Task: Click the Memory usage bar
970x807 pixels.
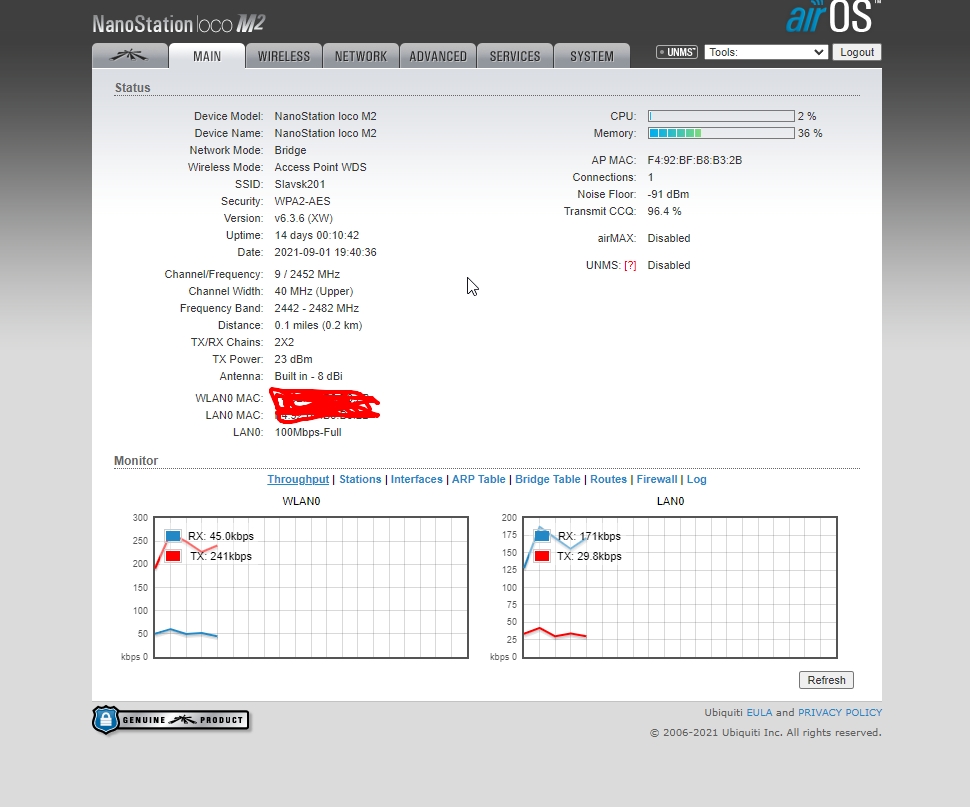Action: (721, 133)
